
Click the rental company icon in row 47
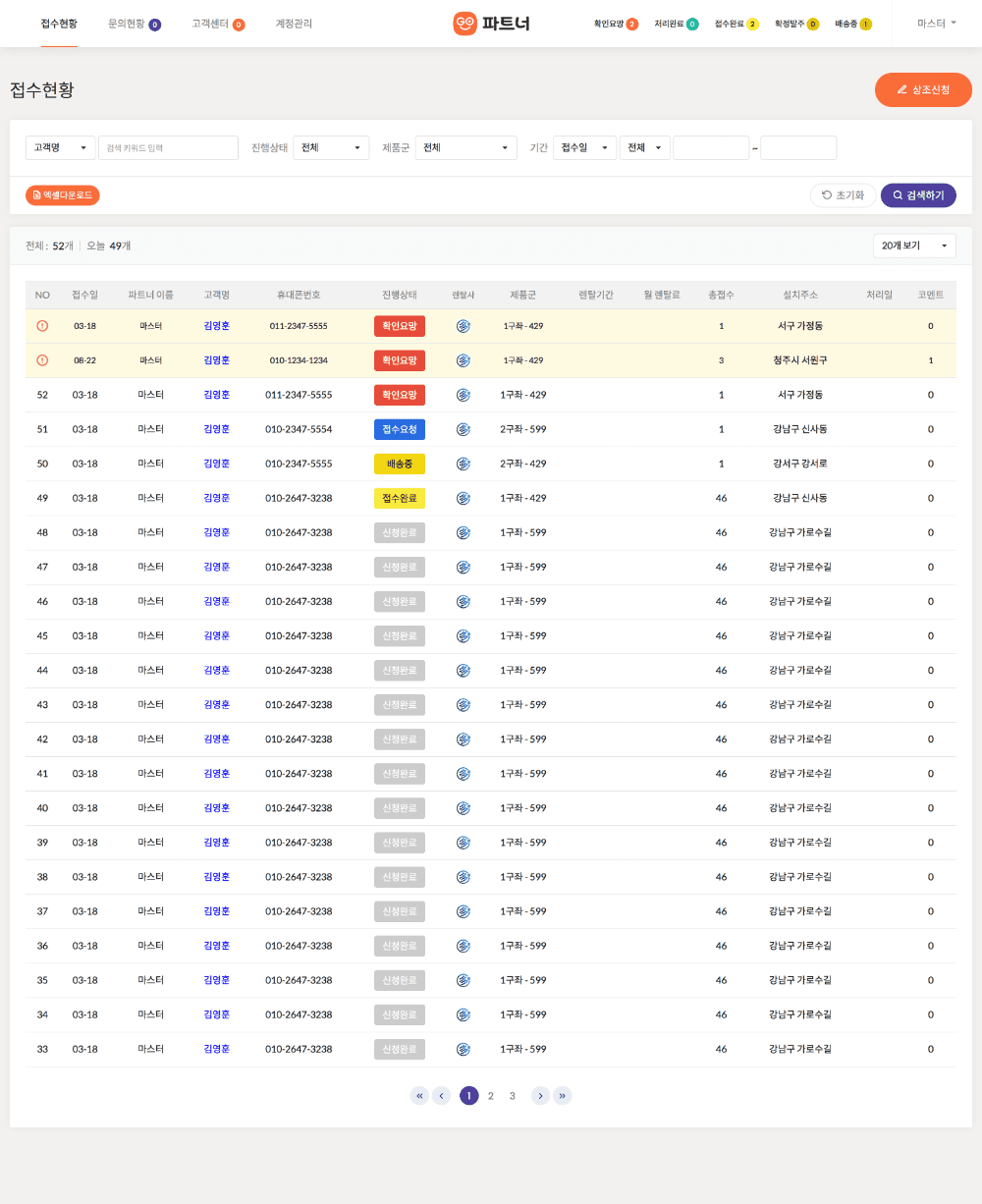[464, 567]
